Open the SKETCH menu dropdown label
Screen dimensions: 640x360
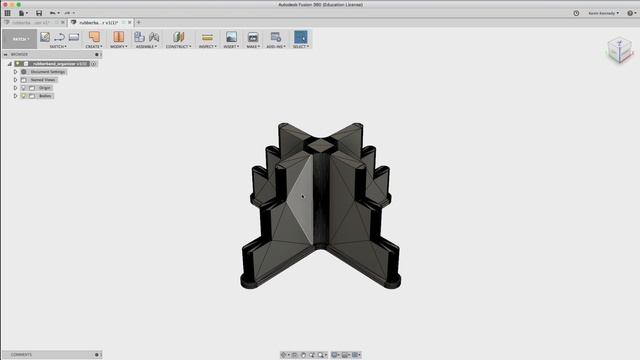pos(58,47)
